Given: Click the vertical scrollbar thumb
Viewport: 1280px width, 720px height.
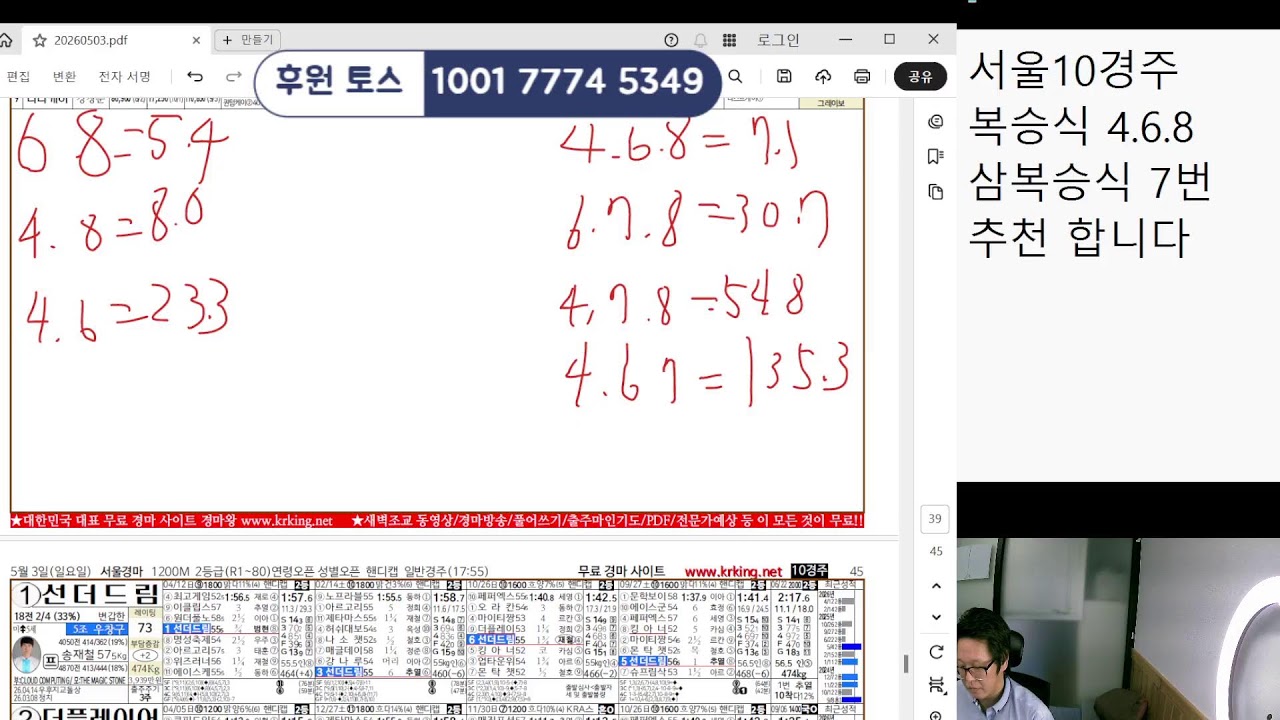Looking at the screenshot, I should [906, 664].
